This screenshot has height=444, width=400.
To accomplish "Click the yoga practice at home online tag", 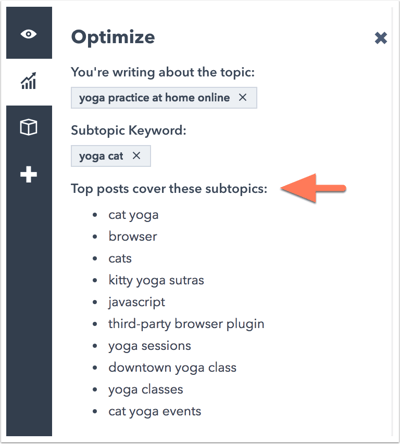I will pos(164,98).
